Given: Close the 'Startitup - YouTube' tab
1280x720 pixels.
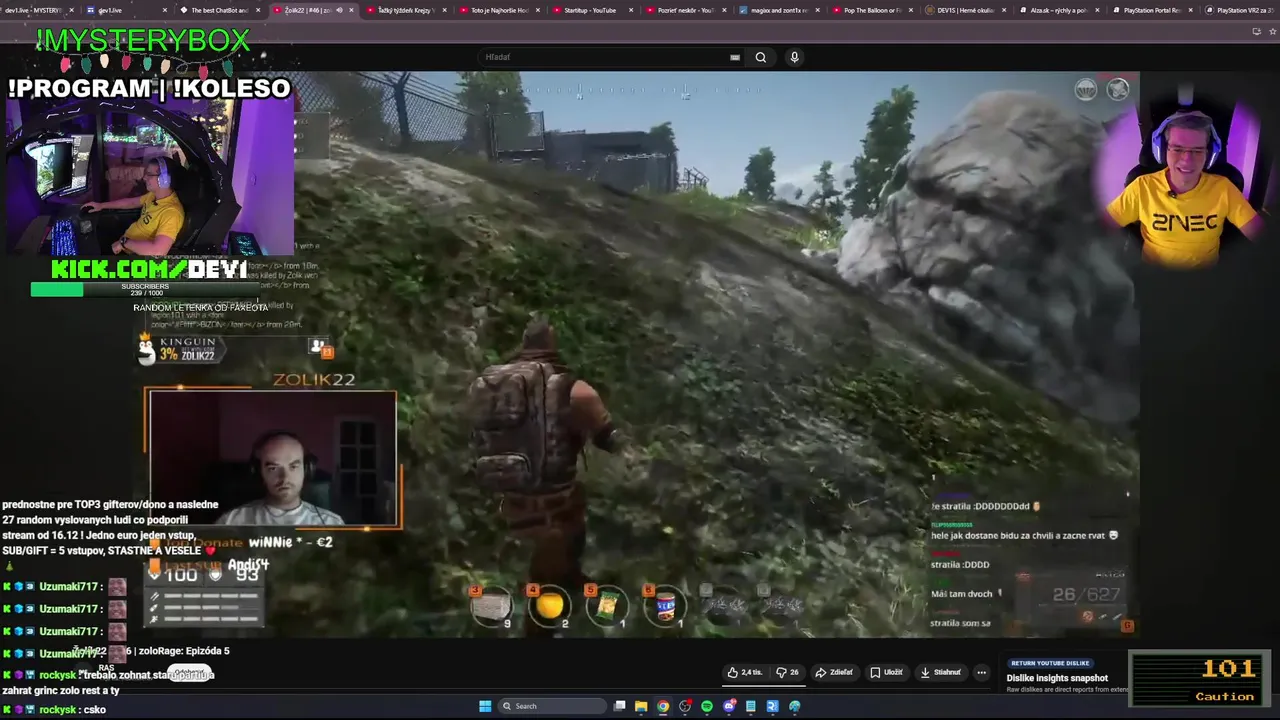Looking at the screenshot, I should [632, 10].
